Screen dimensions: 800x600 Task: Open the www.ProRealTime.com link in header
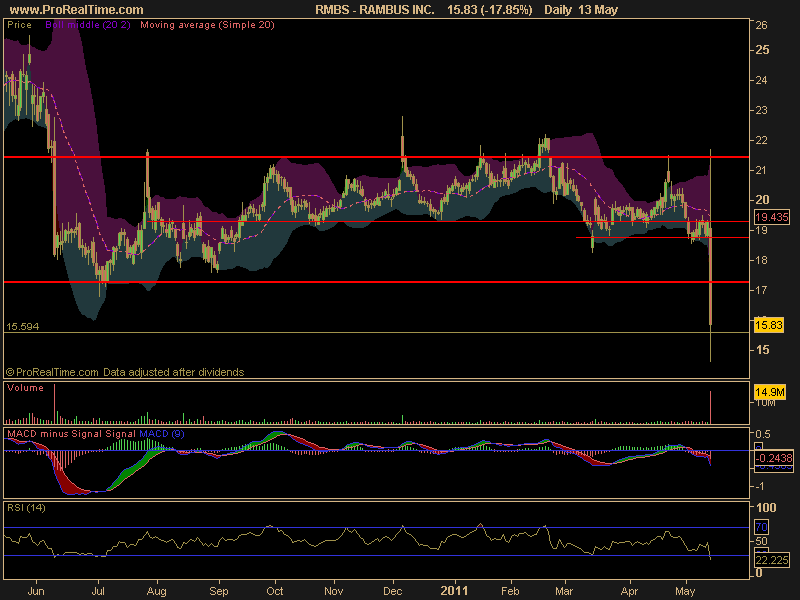coord(77,10)
